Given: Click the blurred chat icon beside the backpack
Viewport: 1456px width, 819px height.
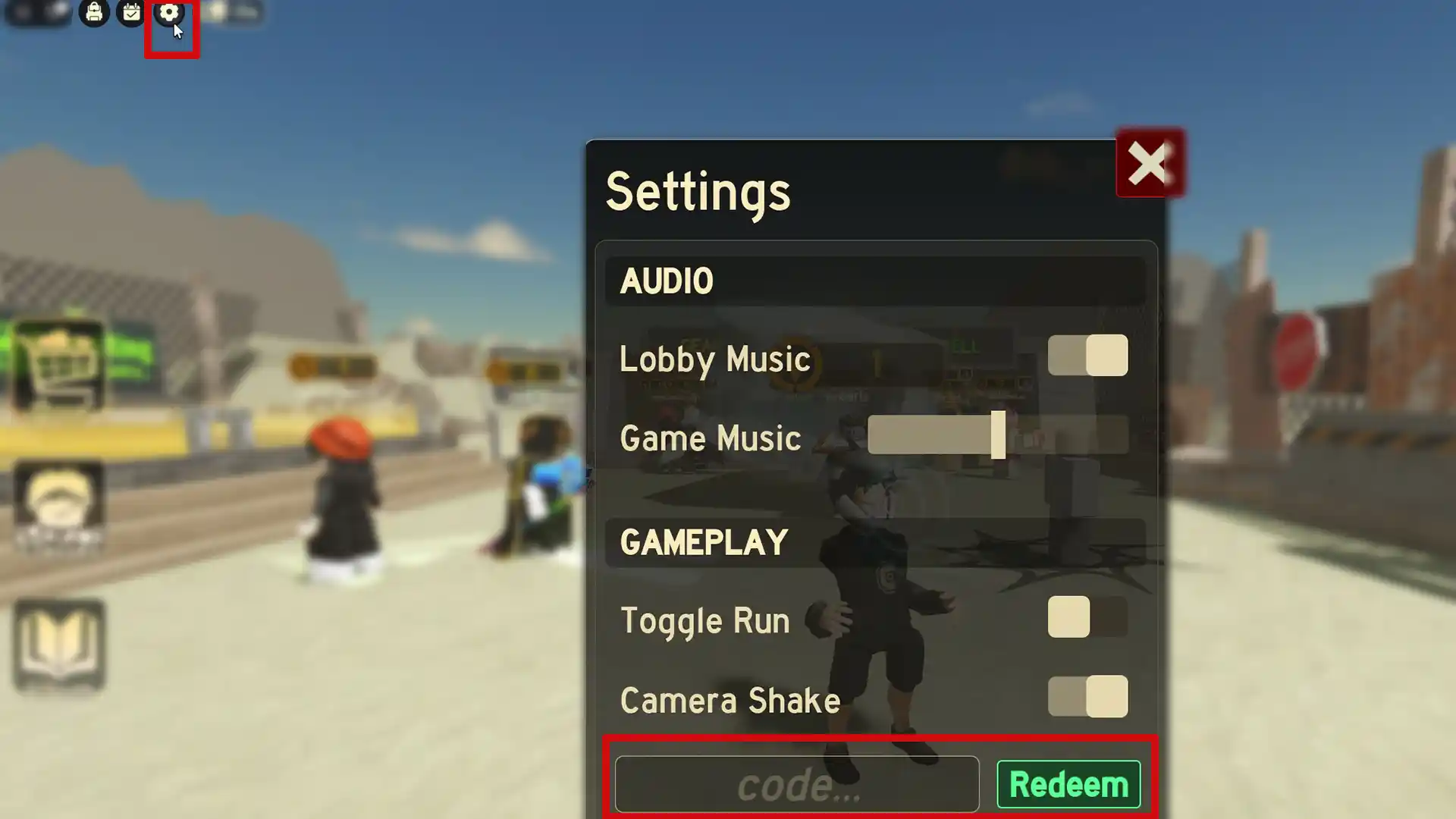Looking at the screenshot, I should (58, 12).
